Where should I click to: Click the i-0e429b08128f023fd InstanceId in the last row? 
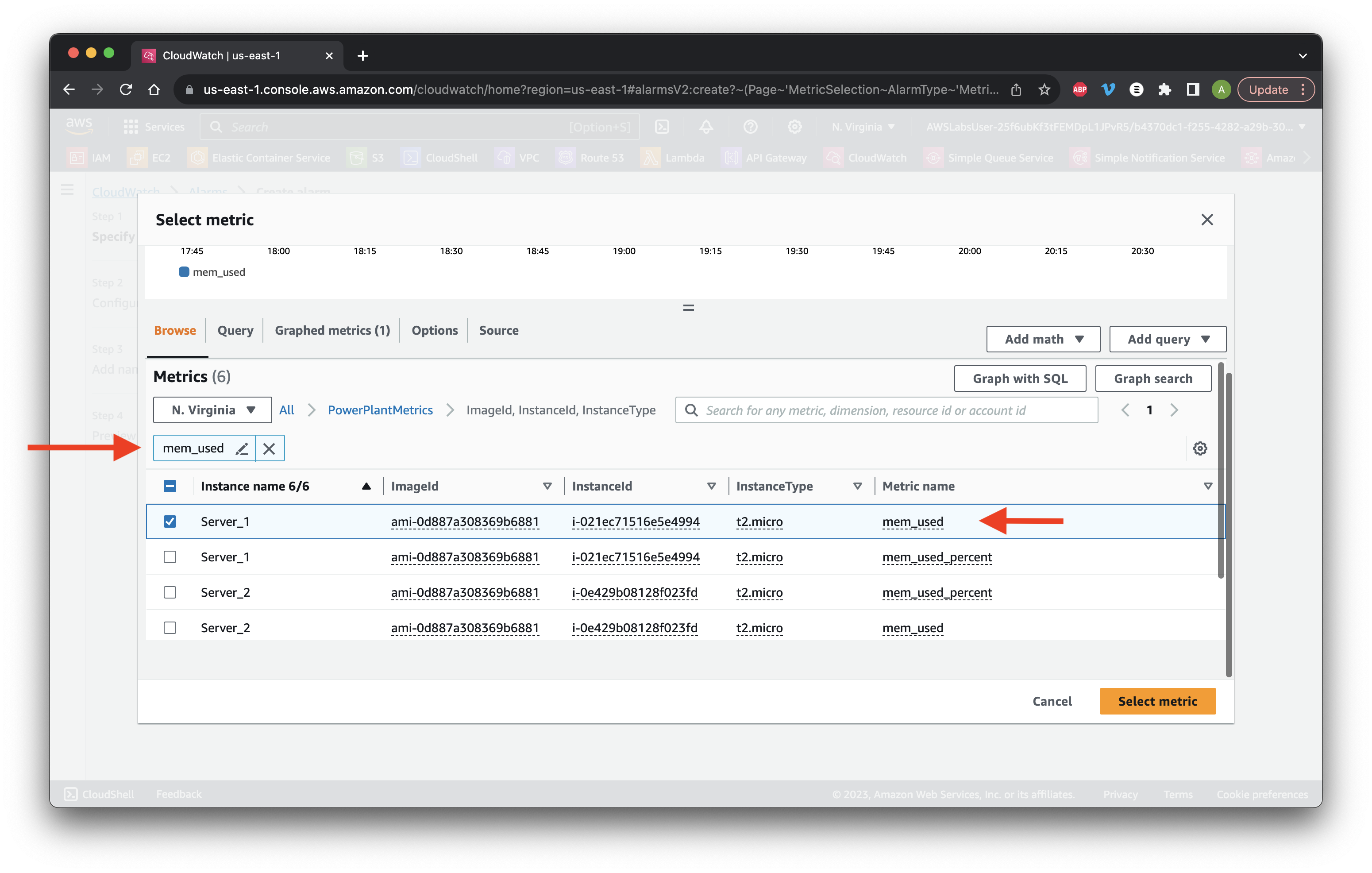click(x=635, y=627)
